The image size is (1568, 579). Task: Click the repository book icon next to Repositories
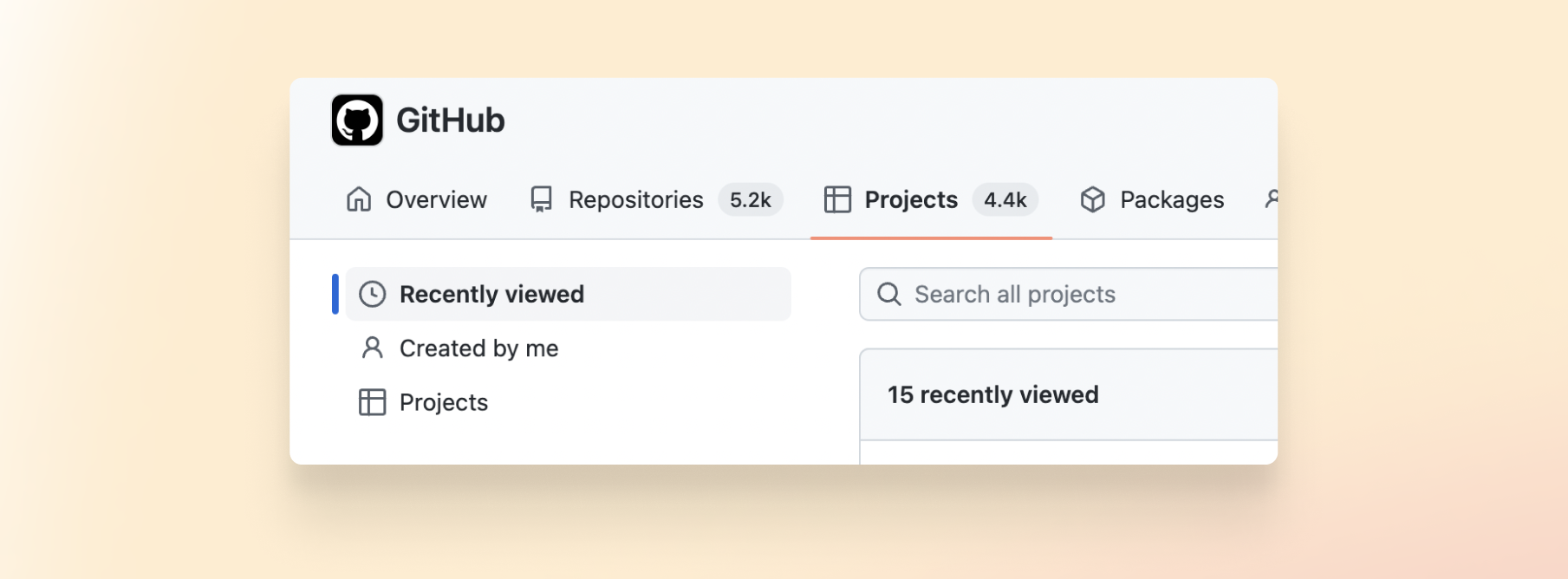click(541, 199)
